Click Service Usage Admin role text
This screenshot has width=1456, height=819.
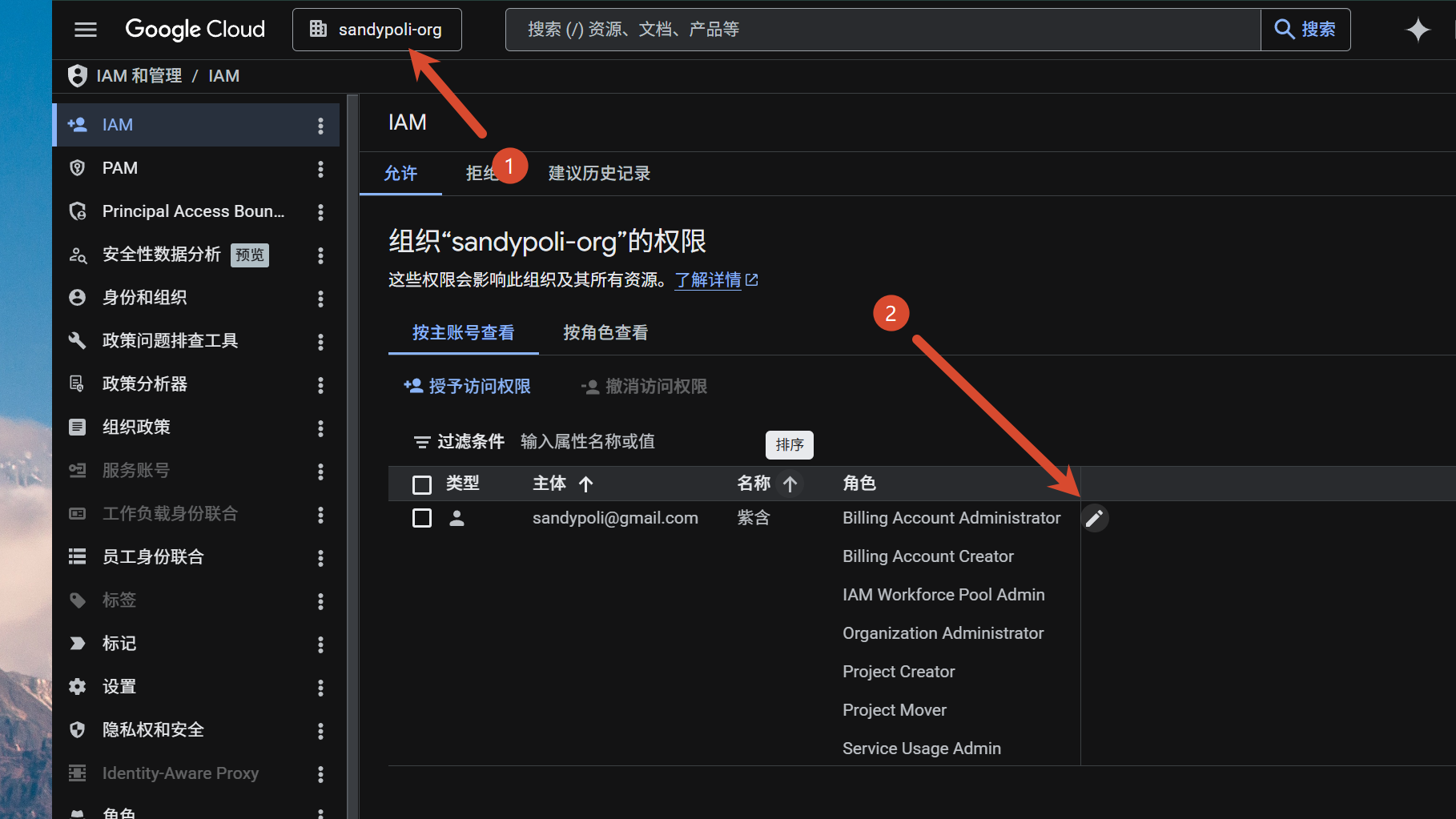click(x=922, y=749)
